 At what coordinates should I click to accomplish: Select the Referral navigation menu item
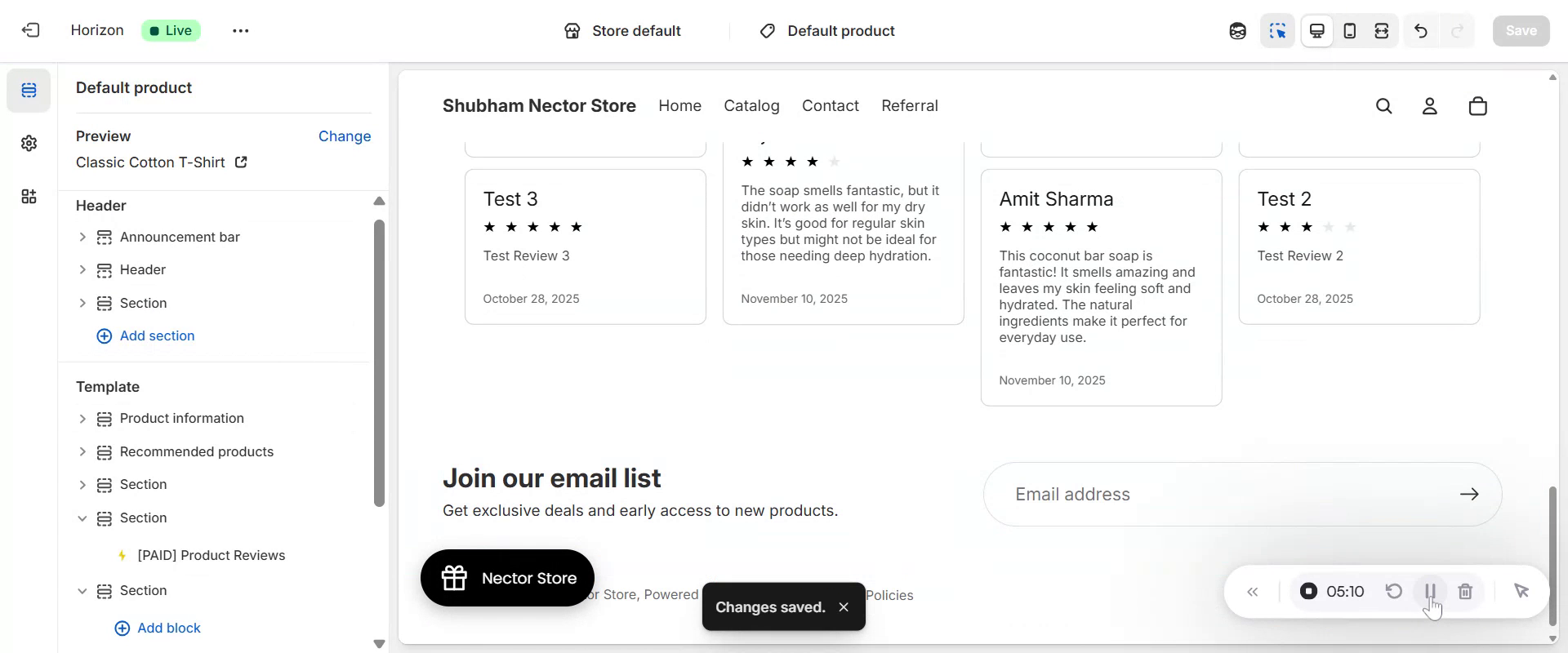909,106
